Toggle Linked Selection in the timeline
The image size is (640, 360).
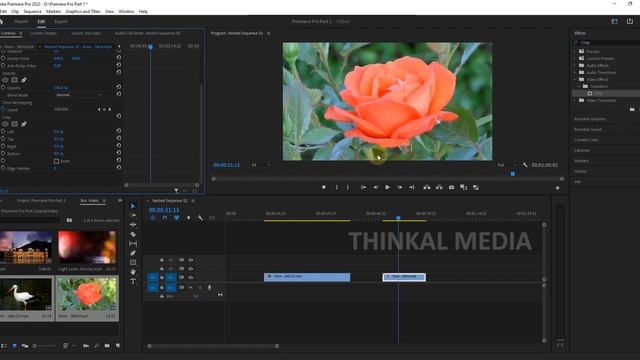click(x=176, y=218)
